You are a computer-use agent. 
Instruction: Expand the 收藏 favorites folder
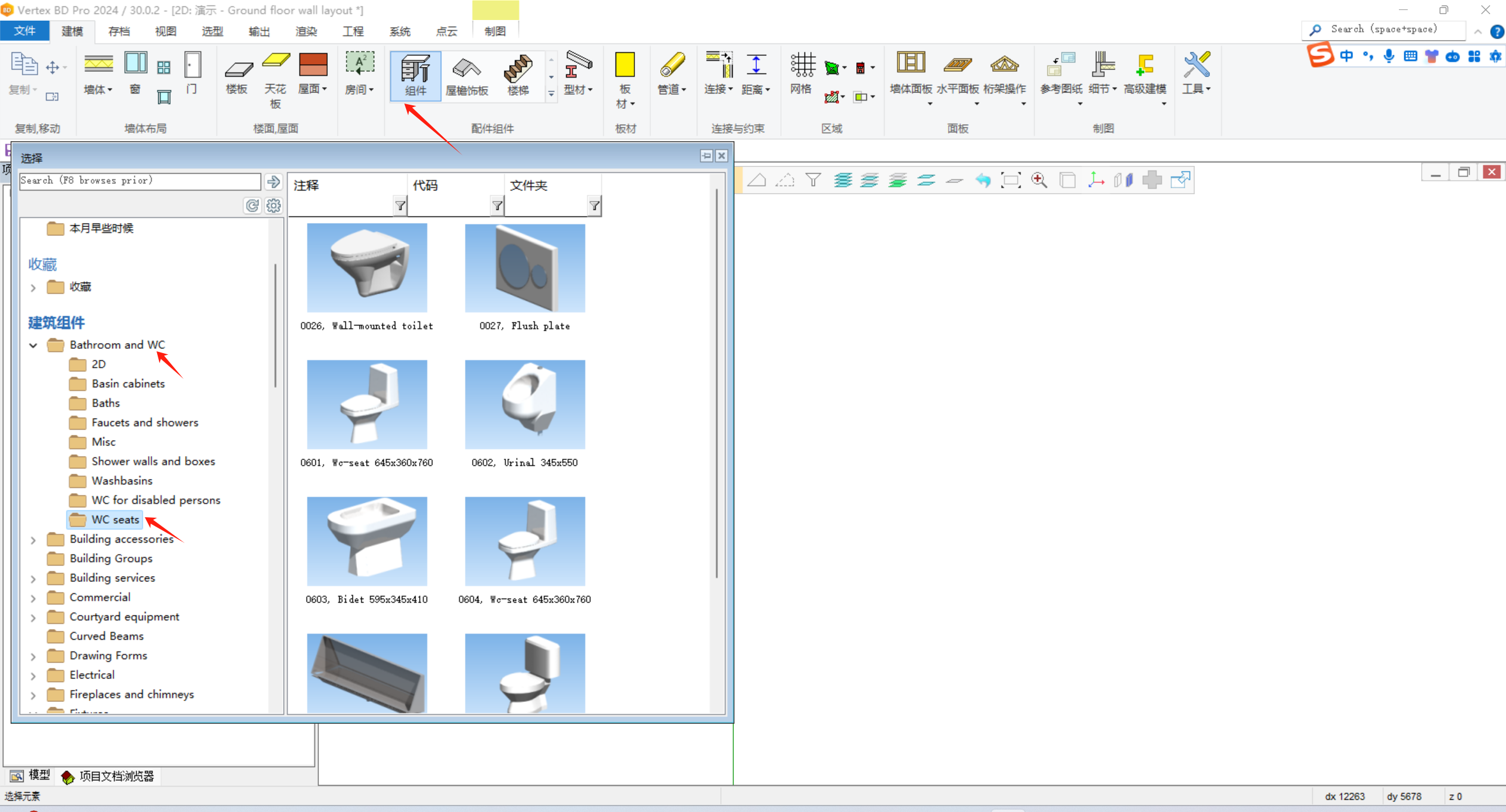coord(34,288)
